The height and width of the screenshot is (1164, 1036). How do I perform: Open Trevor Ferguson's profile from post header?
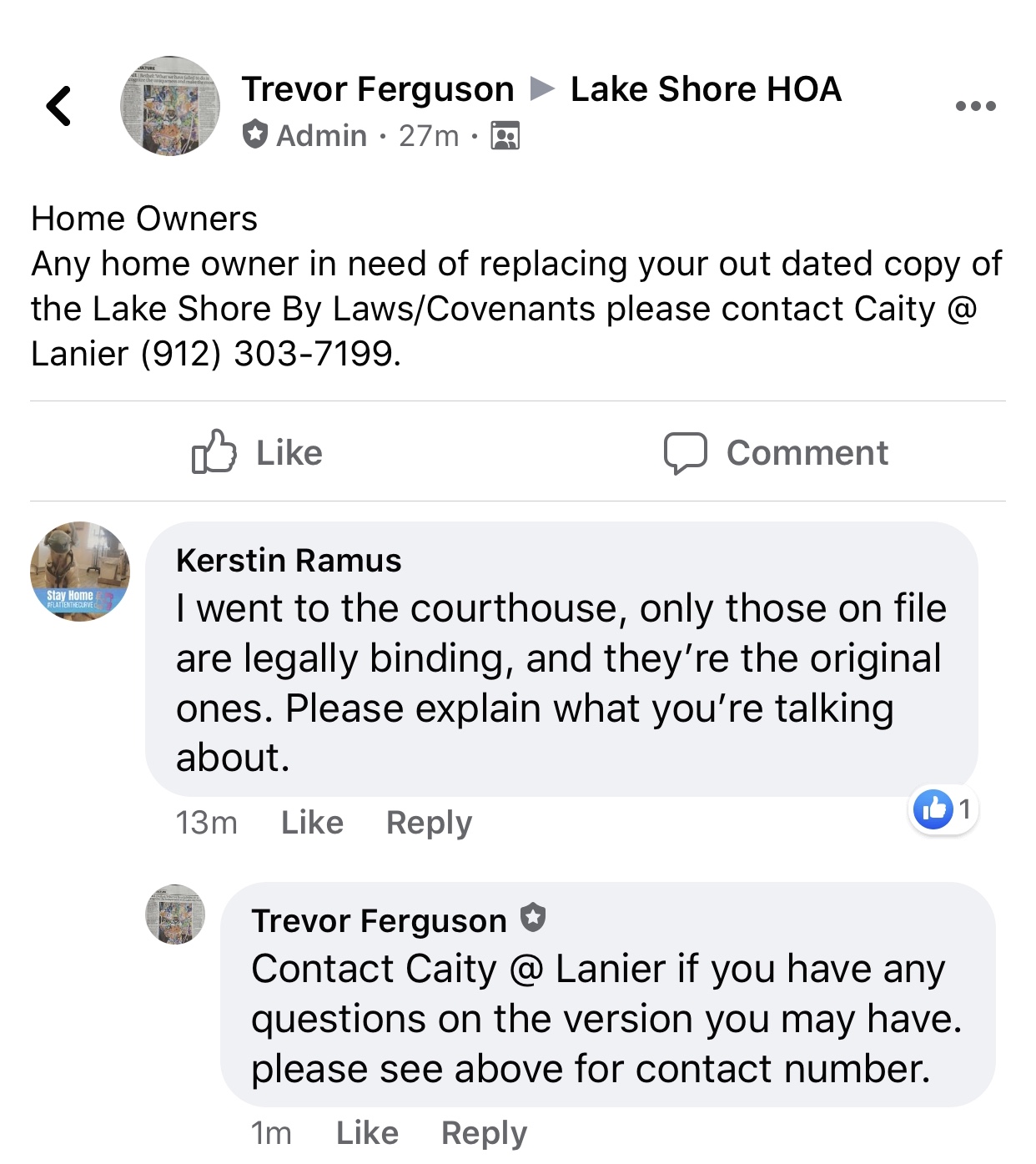pyautogui.click(x=378, y=89)
